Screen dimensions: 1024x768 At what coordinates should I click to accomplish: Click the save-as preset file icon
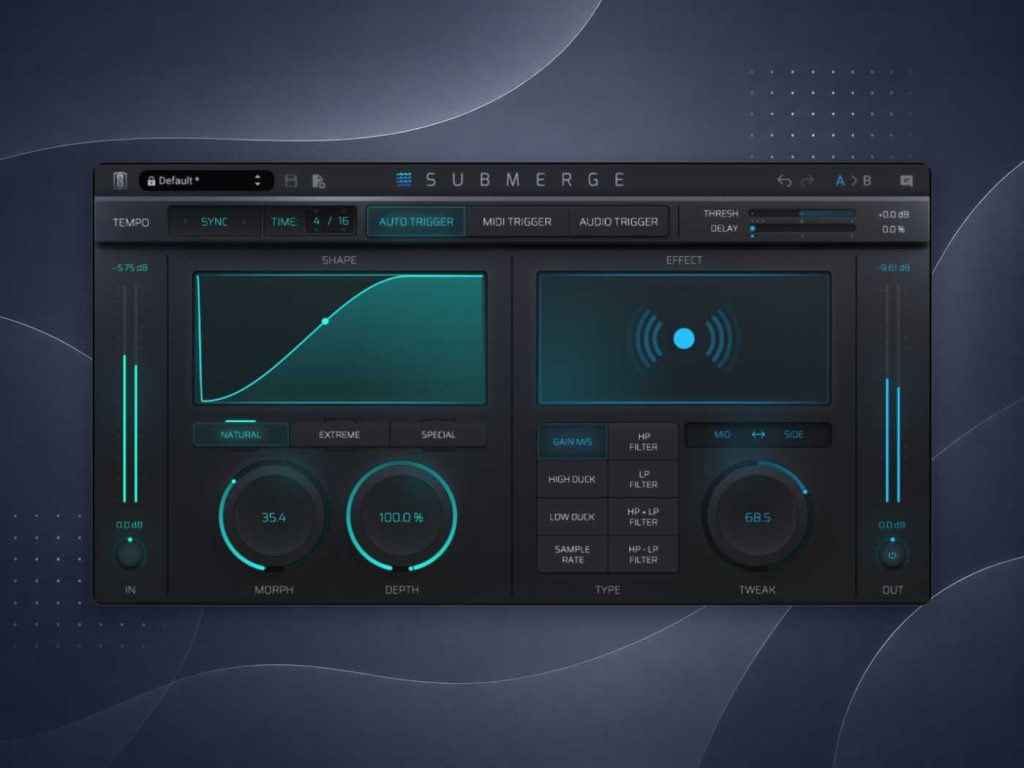tap(319, 181)
